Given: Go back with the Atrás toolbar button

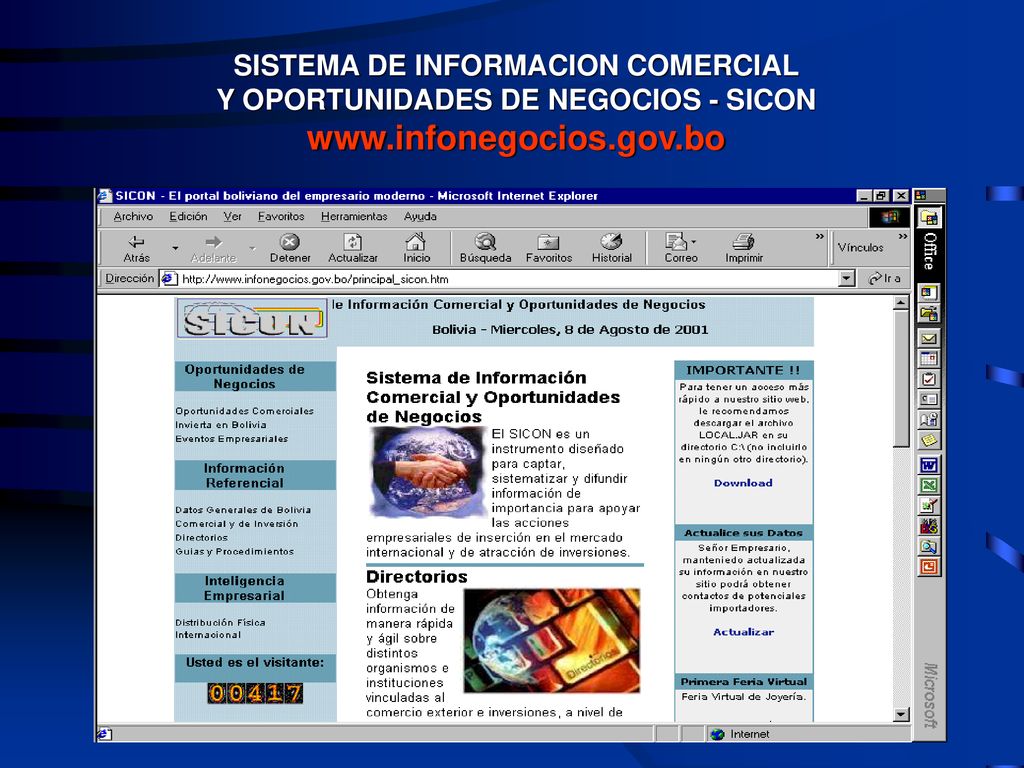Looking at the screenshot, I should [136, 248].
